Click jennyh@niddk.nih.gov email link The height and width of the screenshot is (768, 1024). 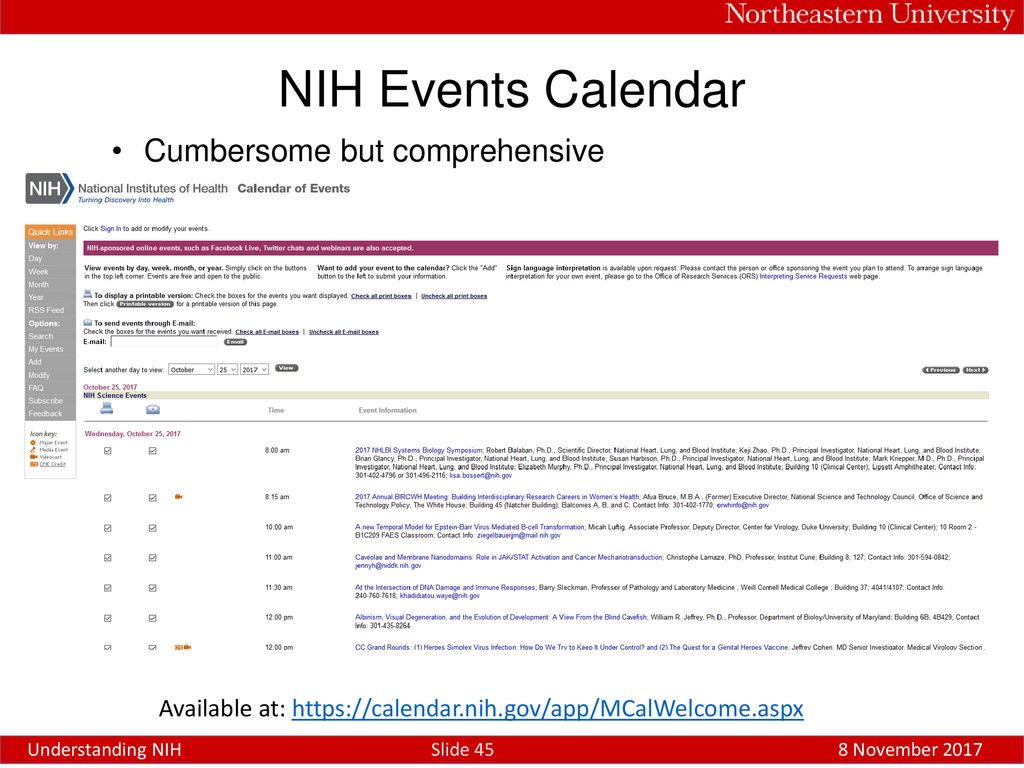pyautogui.click(x=388, y=566)
